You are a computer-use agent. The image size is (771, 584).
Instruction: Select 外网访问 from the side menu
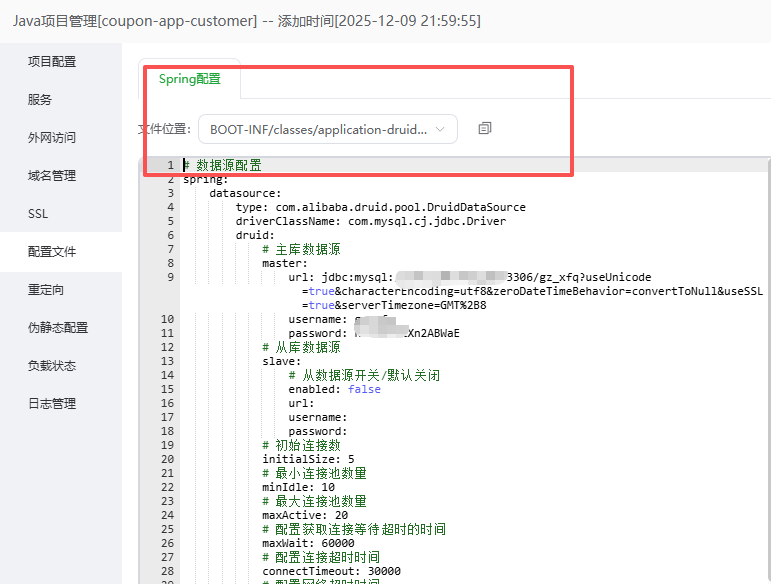pyautogui.click(x=52, y=138)
